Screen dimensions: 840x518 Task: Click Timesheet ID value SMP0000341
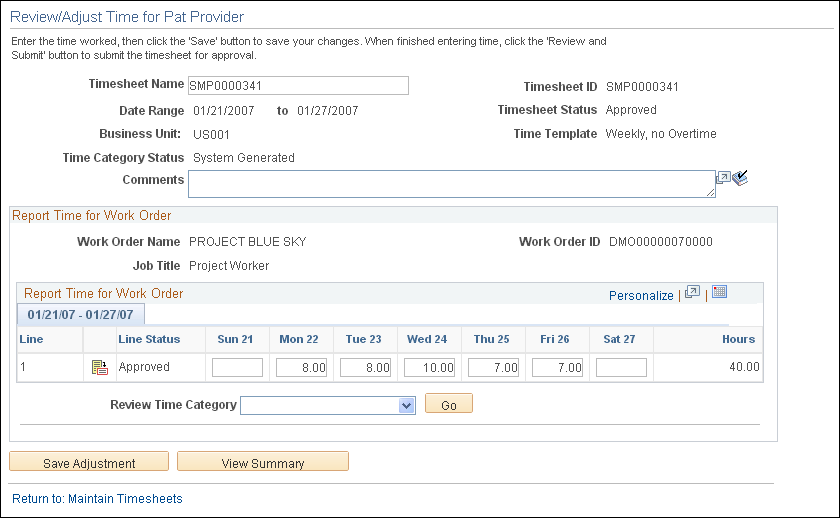[x=642, y=87]
